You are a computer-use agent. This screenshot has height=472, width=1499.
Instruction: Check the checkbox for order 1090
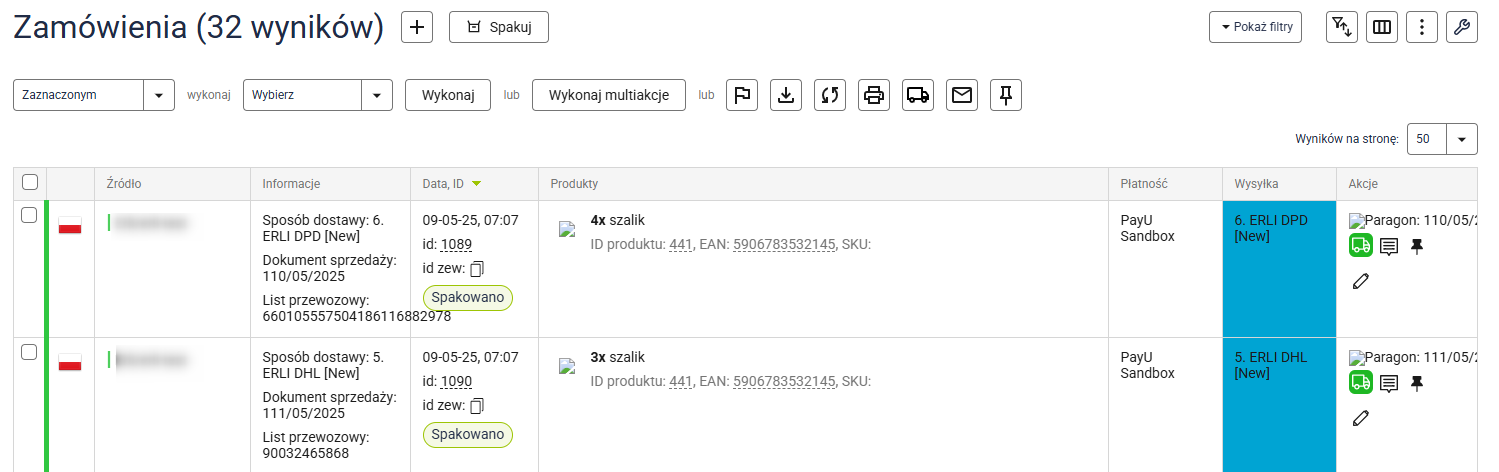(30, 352)
